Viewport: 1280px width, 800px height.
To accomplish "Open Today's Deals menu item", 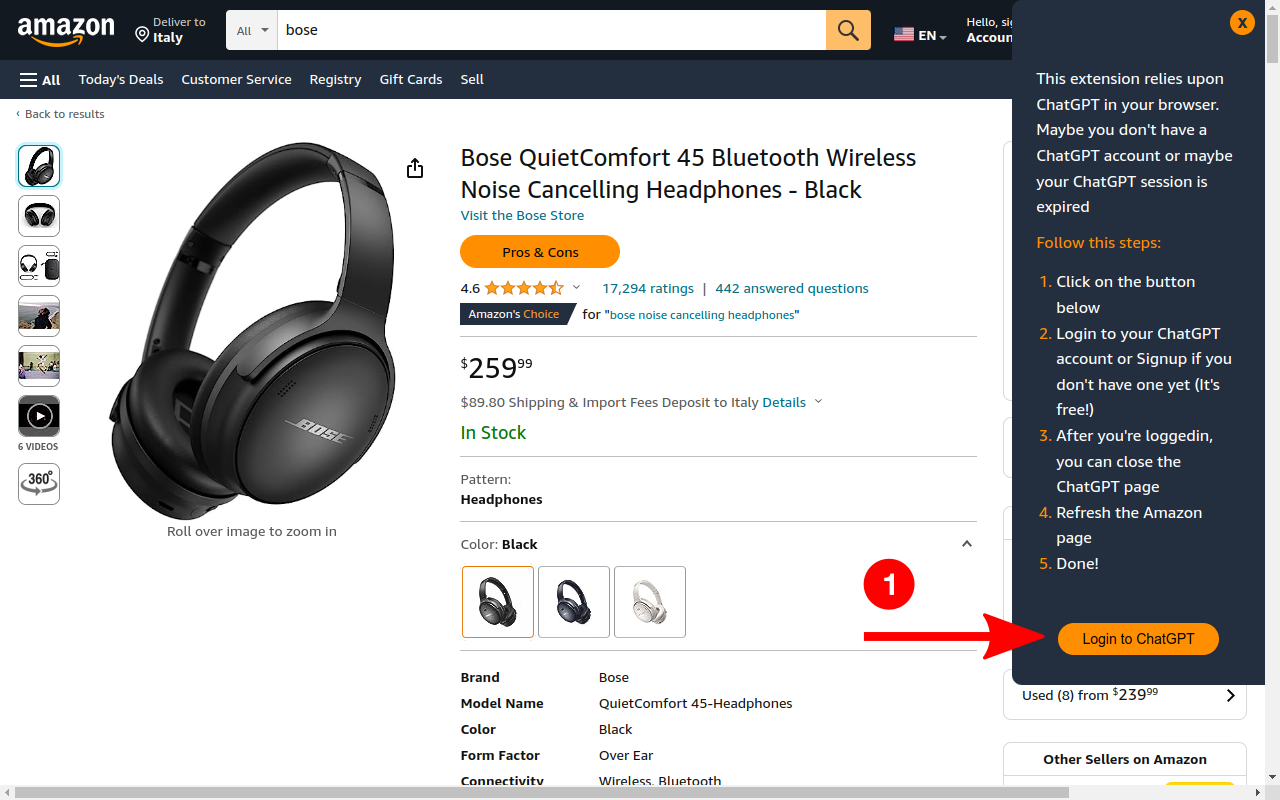I will coord(121,80).
